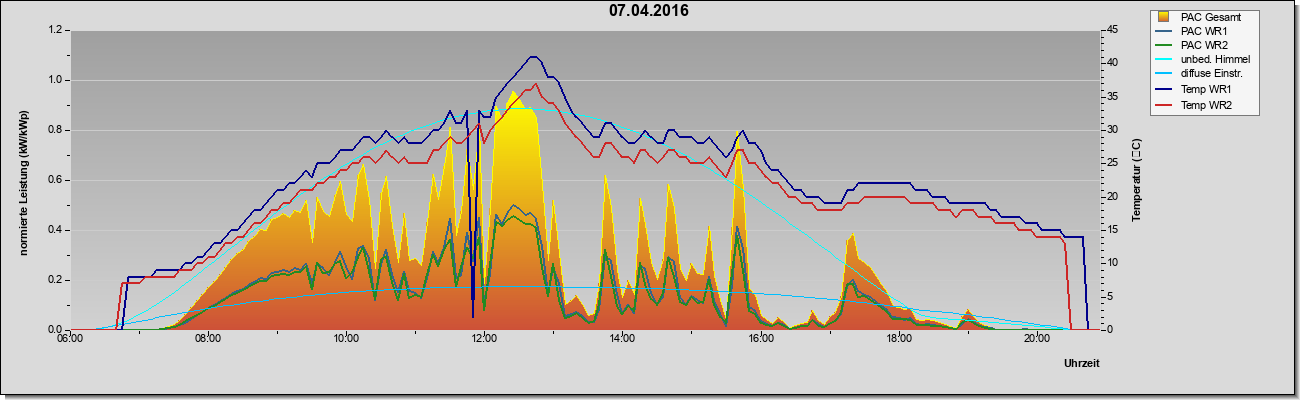Click the chart title 07.04.2016

(648, 11)
